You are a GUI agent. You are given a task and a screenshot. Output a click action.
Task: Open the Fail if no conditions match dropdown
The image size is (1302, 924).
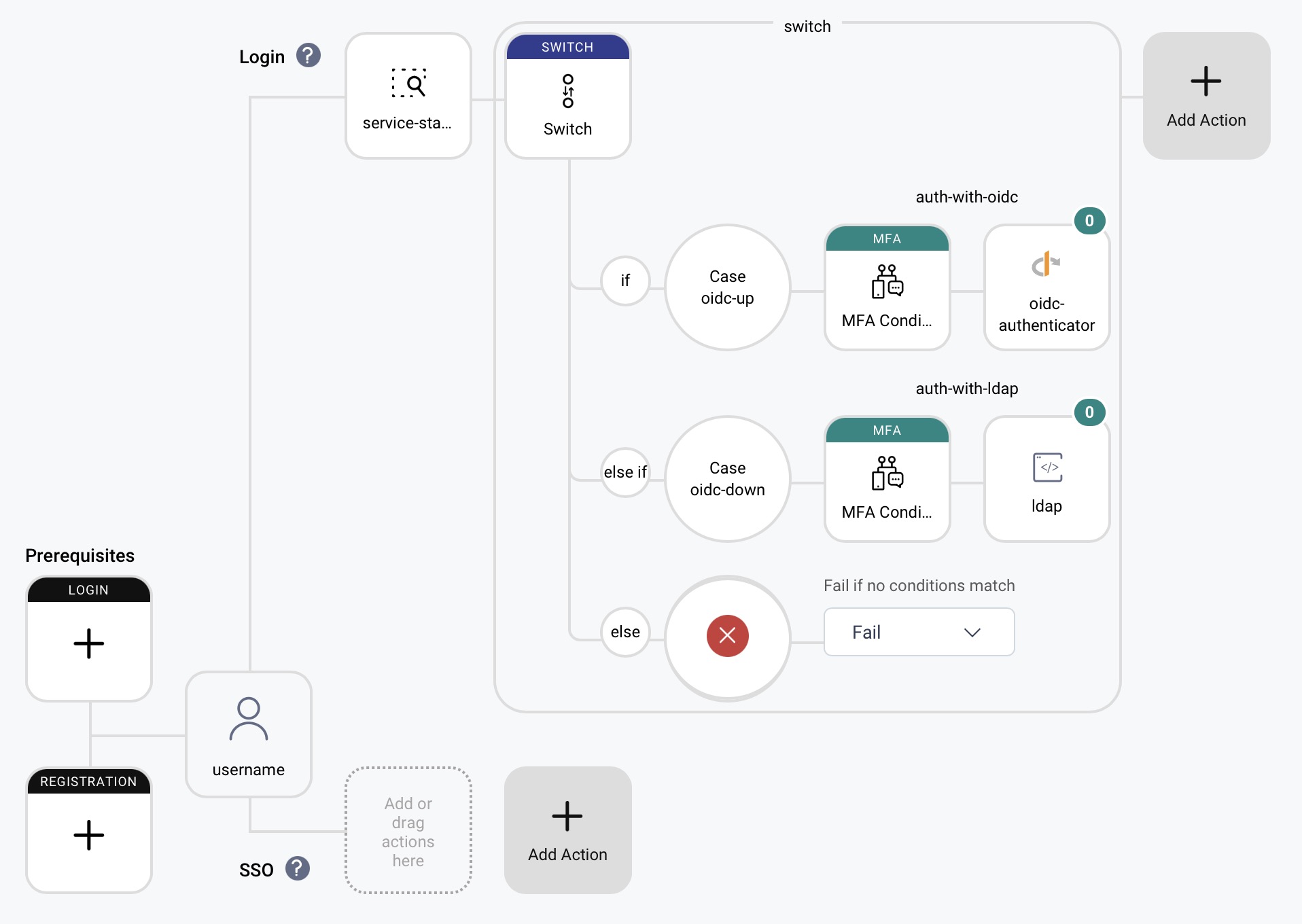(918, 632)
